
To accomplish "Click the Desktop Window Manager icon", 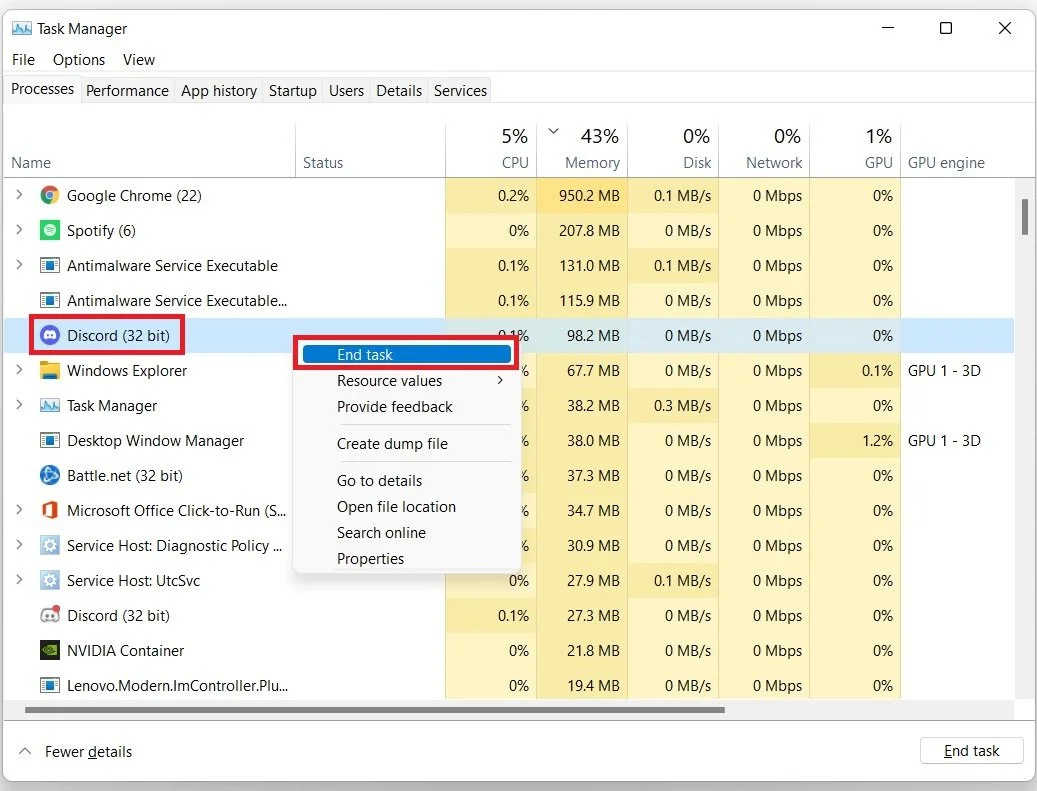I will (x=50, y=440).
